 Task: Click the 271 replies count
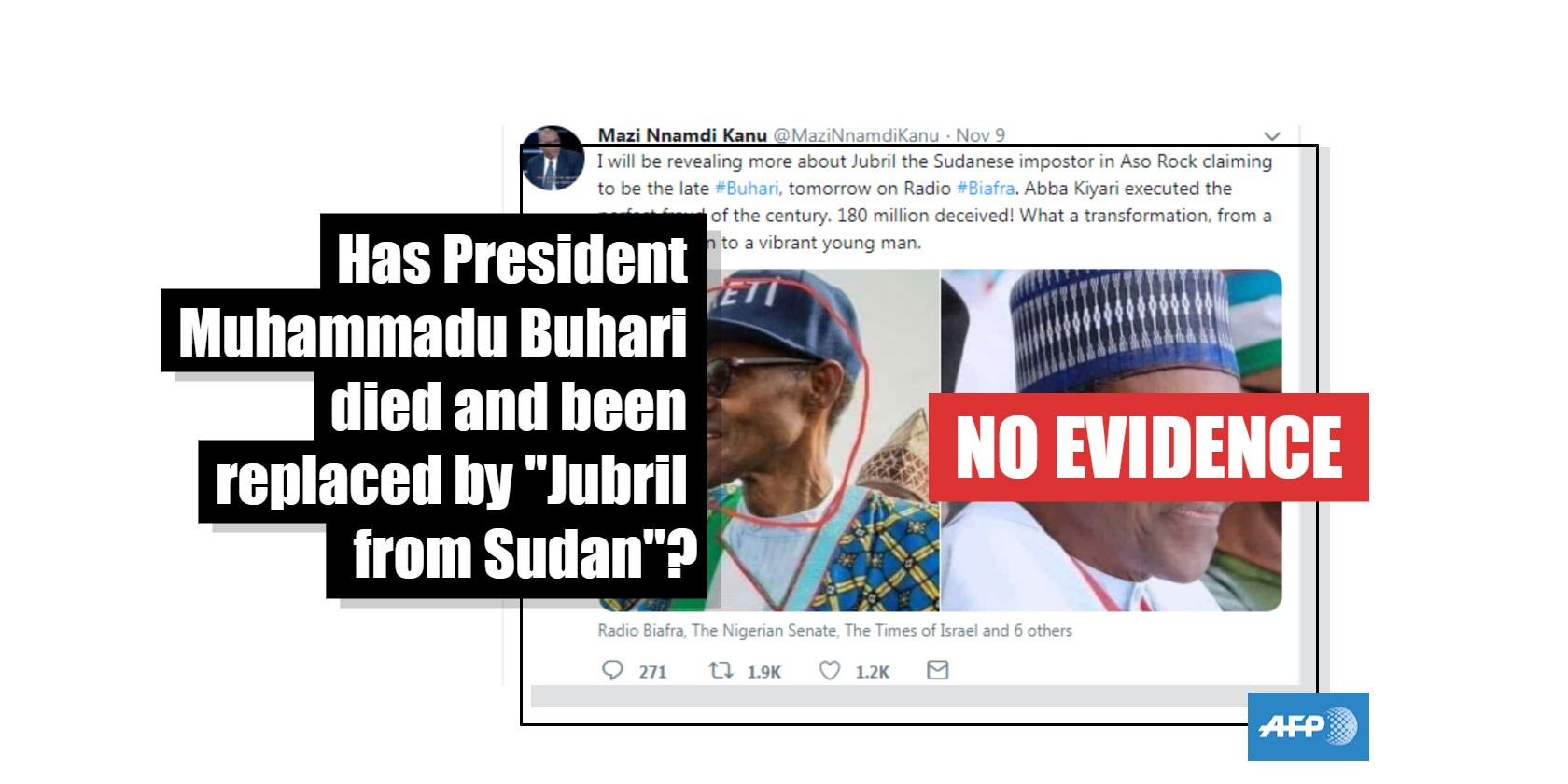click(652, 672)
